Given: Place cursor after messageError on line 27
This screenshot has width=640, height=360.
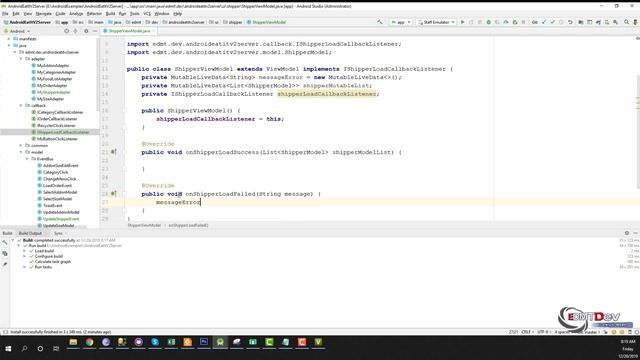Looking at the screenshot, I should click(200, 202).
